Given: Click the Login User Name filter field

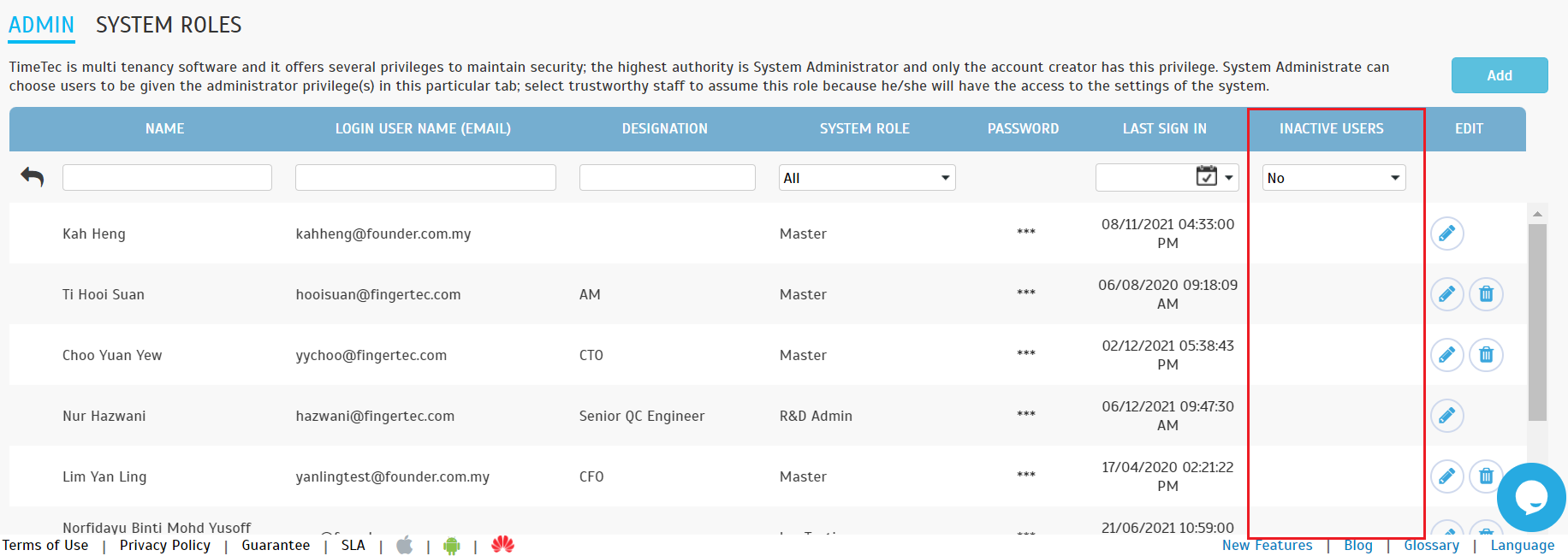Looking at the screenshot, I should pyautogui.click(x=425, y=178).
